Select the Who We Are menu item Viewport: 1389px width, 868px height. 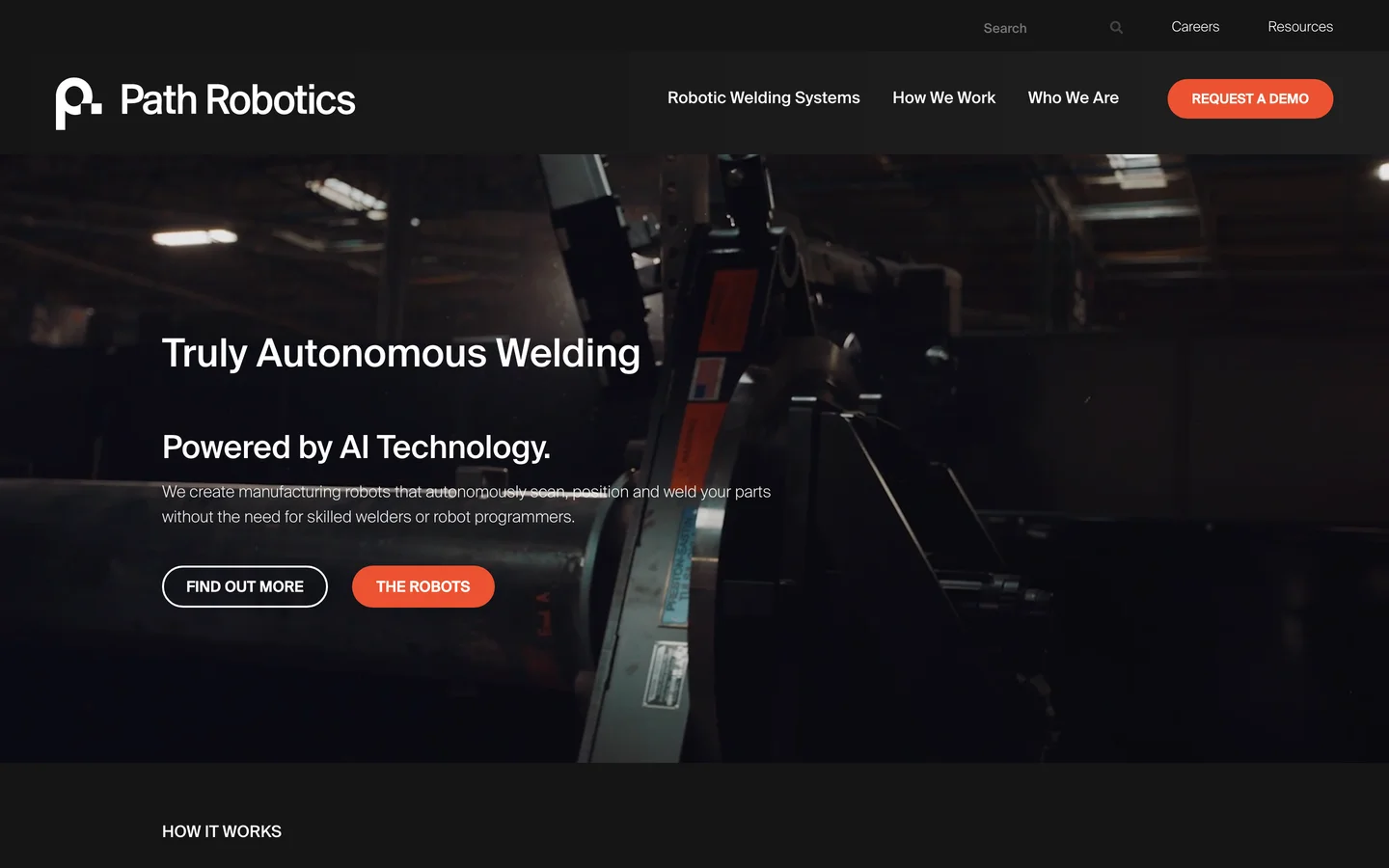pos(1073,97)
